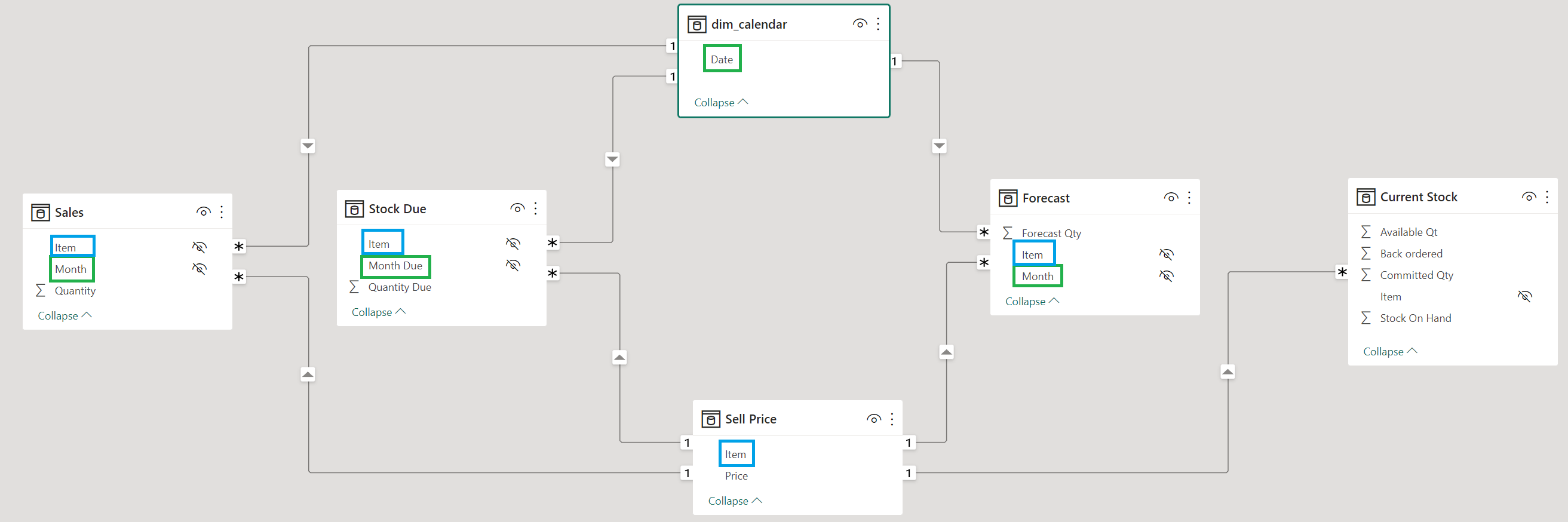This screenshot has height=522, width=1568.
Task: Select the Month Due field name
Action: (395, 265)
